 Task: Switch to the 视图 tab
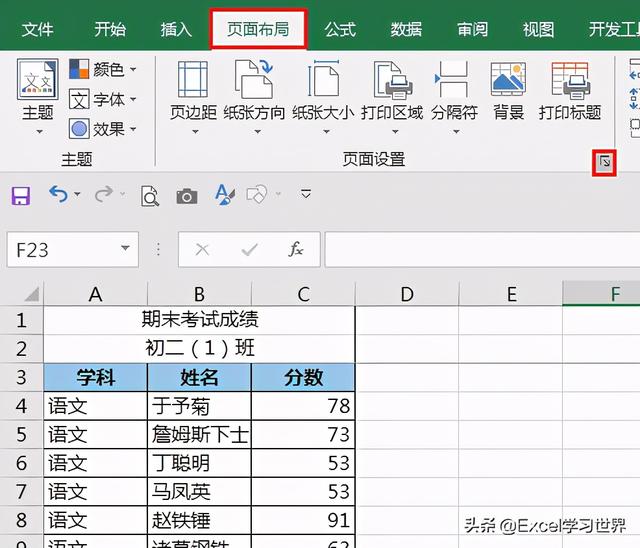click(538, 29)
